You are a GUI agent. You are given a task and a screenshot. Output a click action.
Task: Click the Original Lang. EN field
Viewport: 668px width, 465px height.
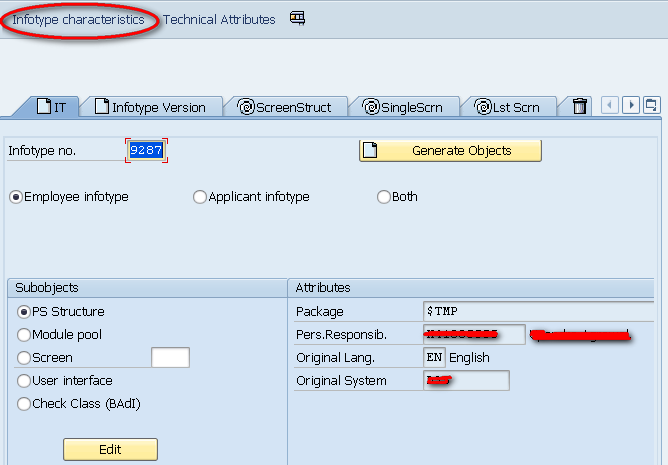point(434,357)
